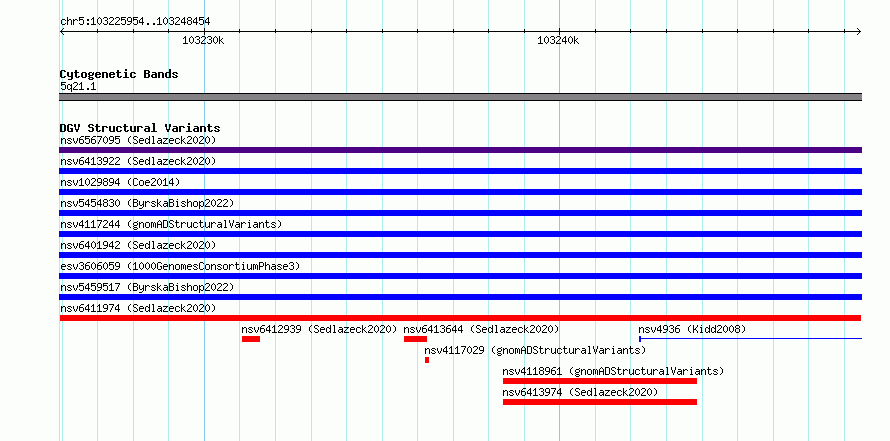Click the nsv6413922 (Sedlazeck2020) label

[x=138, y=161]
